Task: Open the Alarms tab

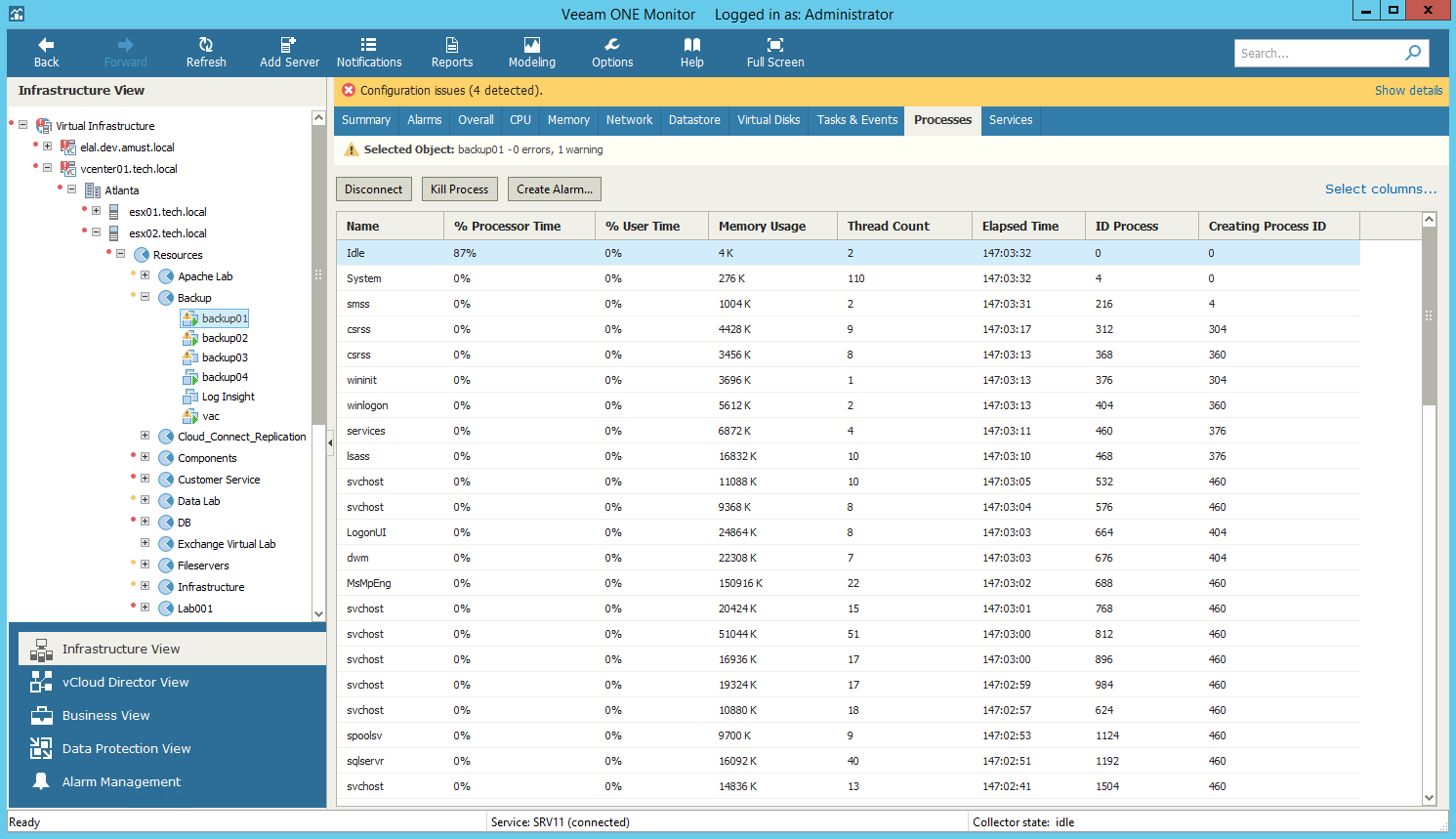Action: 425,120
